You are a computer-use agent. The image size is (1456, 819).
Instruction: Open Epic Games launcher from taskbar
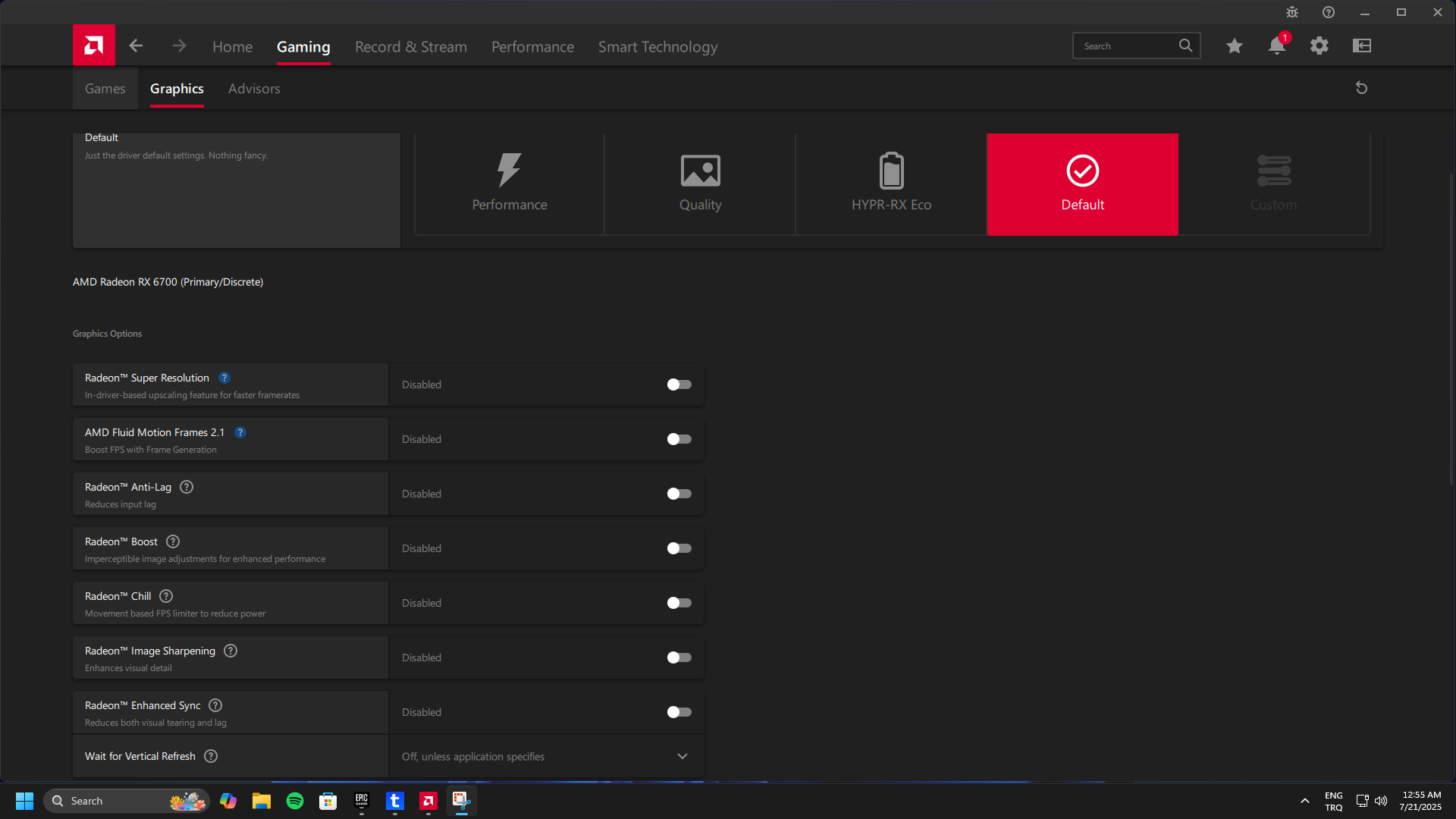(x=362, y=801)
